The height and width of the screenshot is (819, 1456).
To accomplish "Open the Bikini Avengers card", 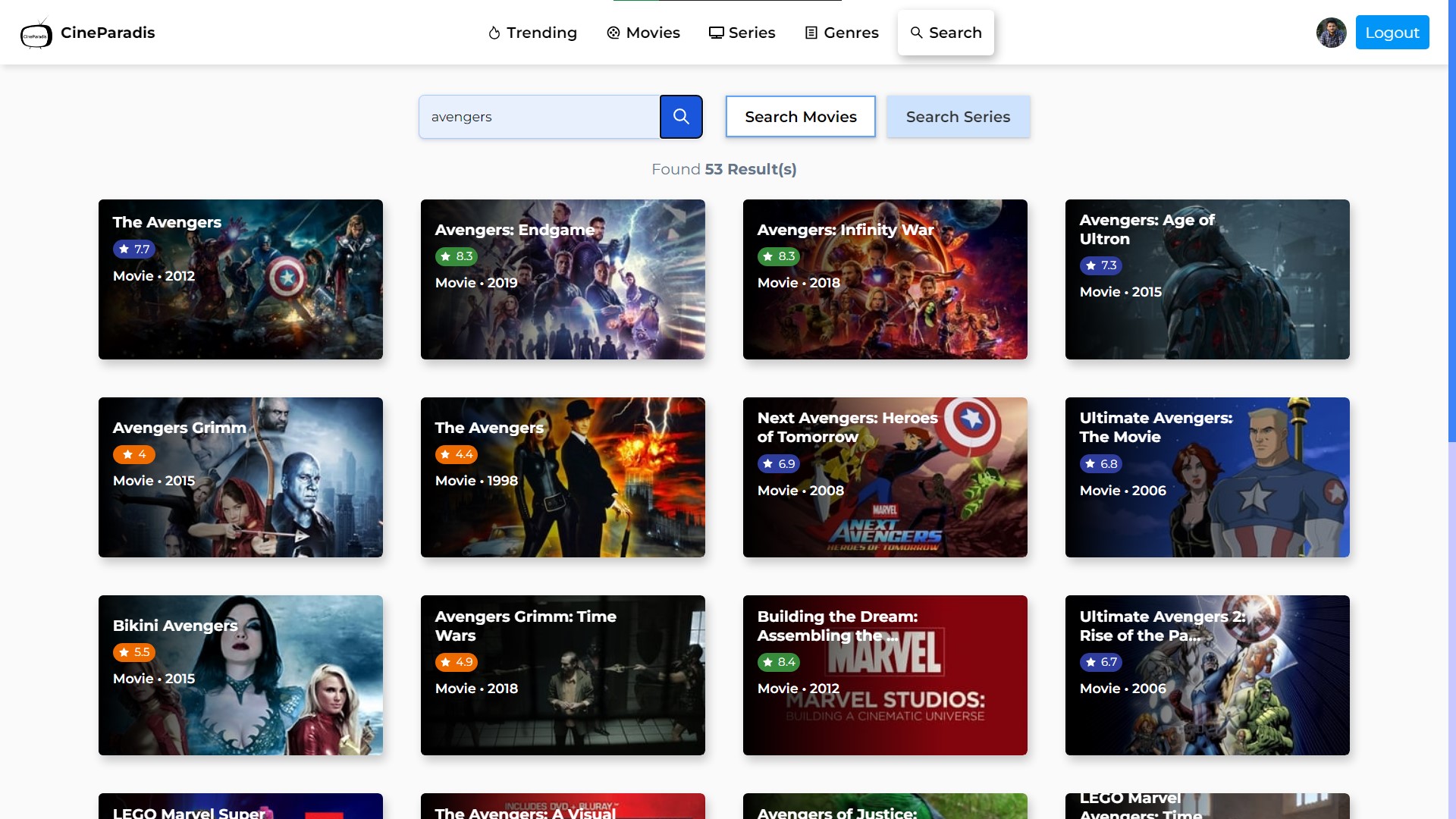I will (240, 676).
